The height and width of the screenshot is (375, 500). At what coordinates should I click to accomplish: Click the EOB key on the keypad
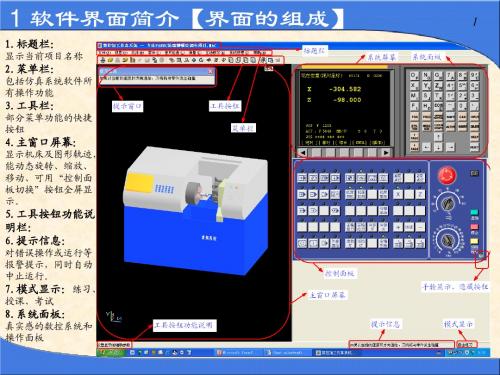(438, 106)
